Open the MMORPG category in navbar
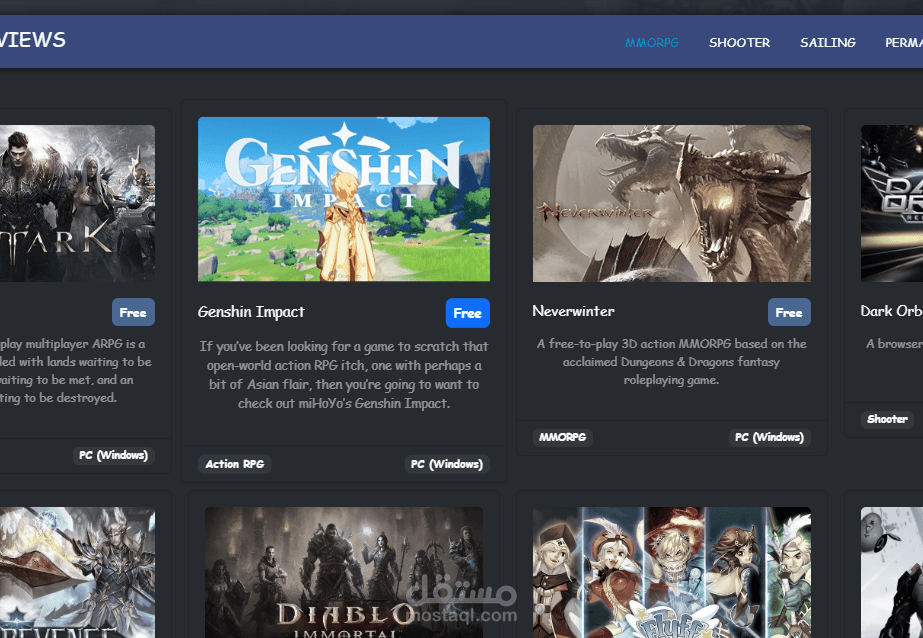This screenshot has height=638, width=923. [652, 42]
